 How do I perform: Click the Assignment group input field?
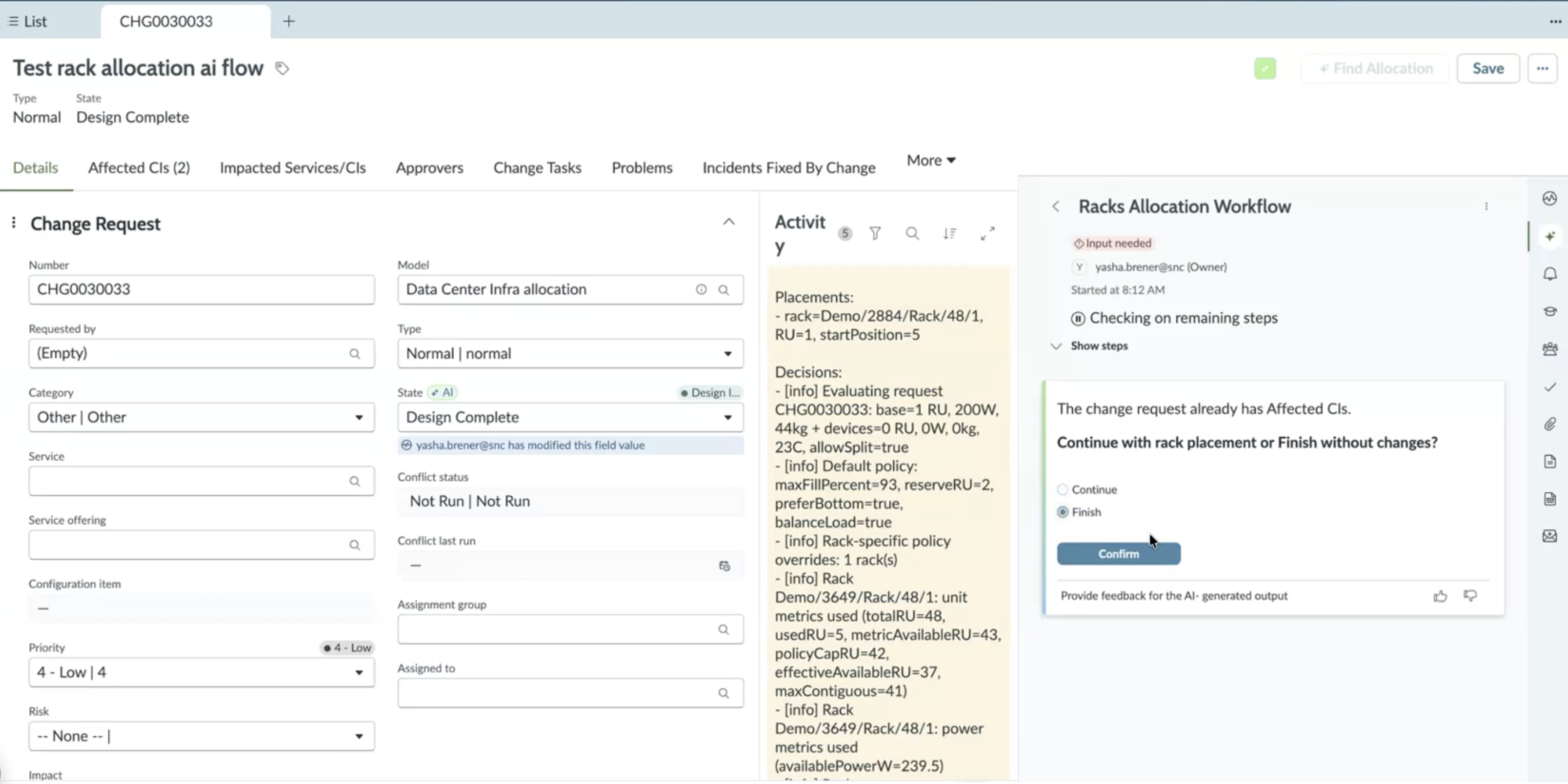(x=570, y=629)
